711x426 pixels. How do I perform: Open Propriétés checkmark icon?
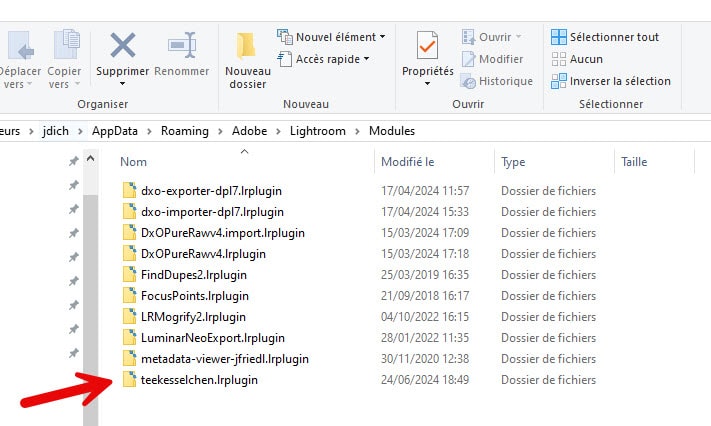point(427,45)
